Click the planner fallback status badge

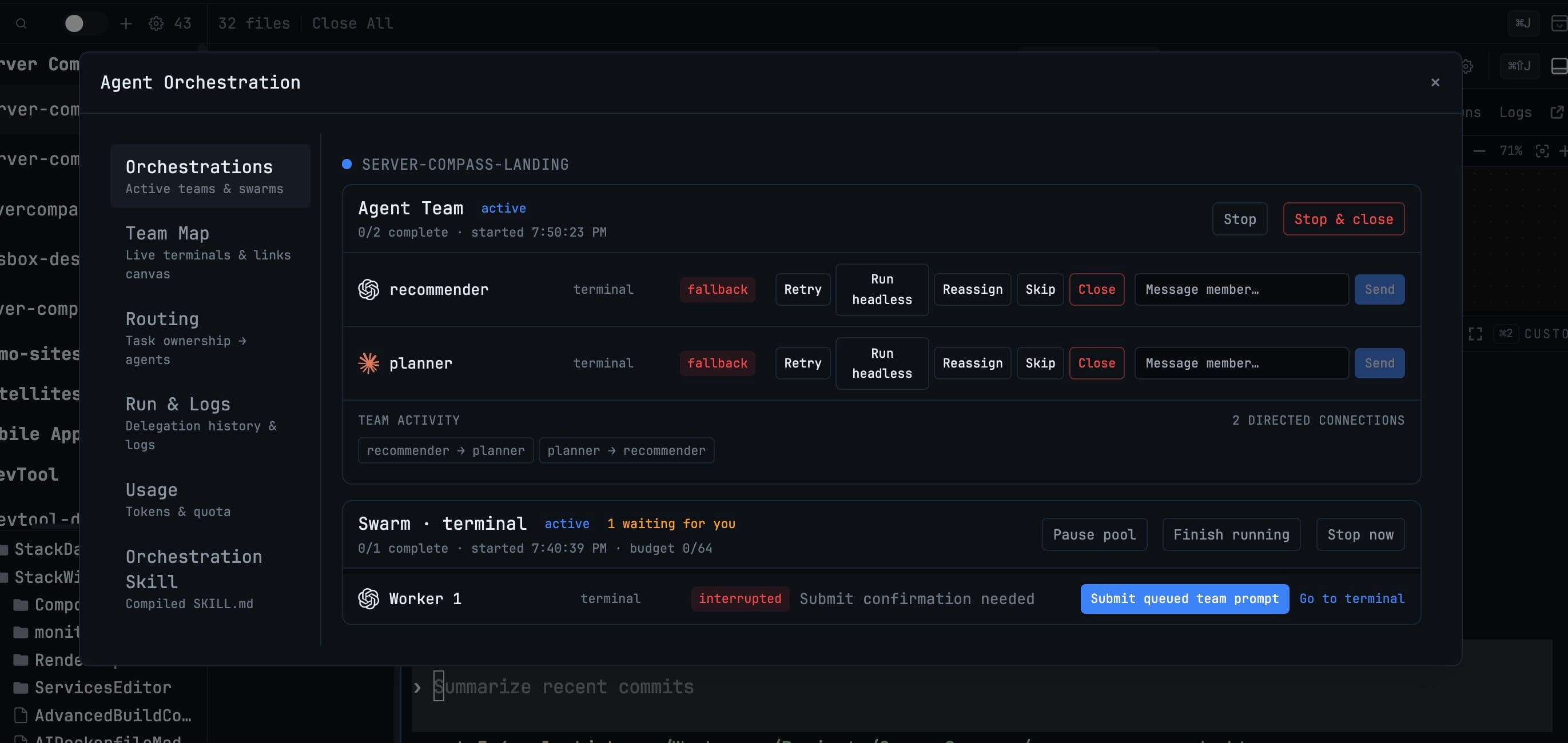coord(717,363)
